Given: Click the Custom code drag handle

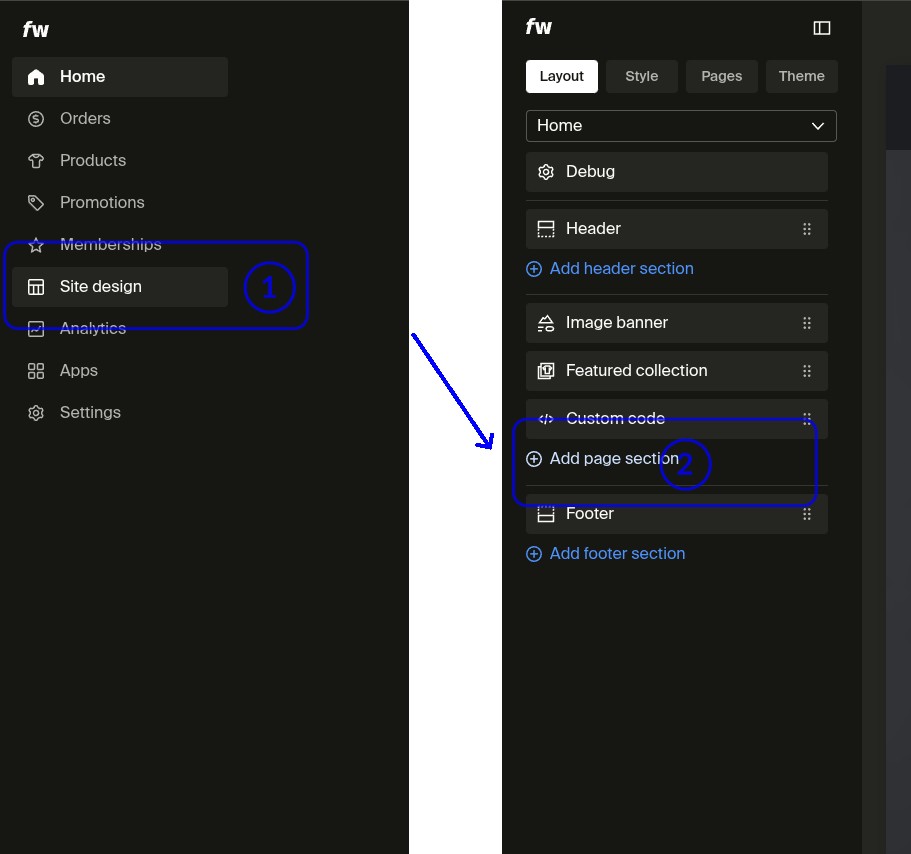Looking at the screenshot, I should click(806, 419).
